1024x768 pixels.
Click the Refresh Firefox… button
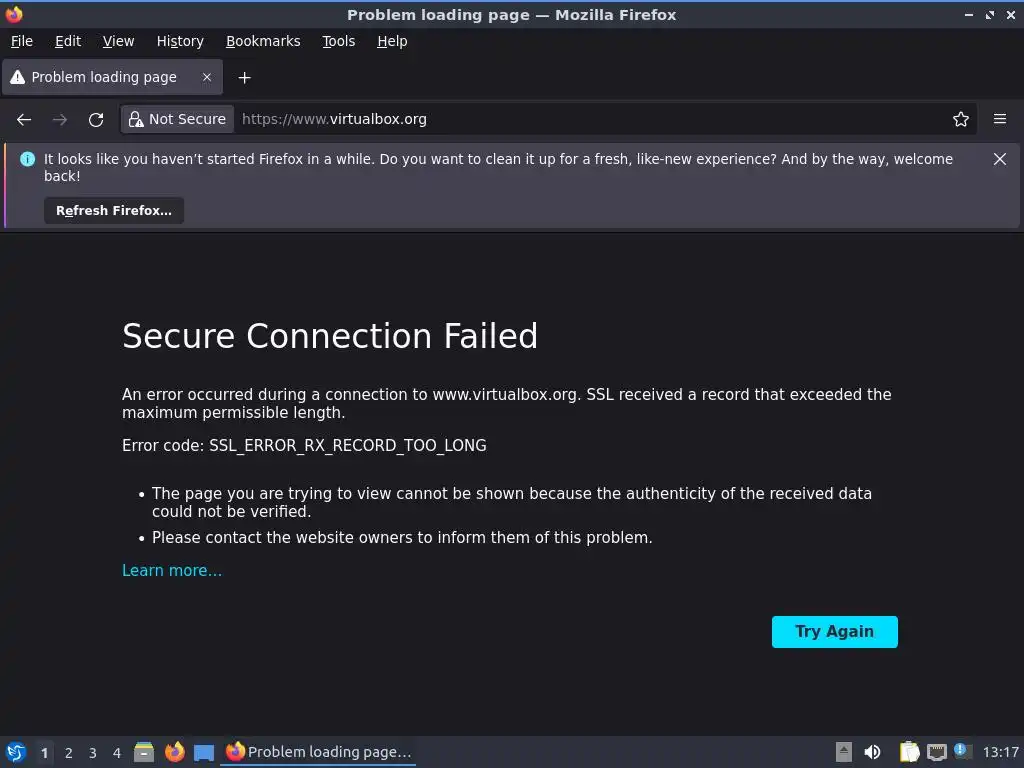tap(114, 210)
